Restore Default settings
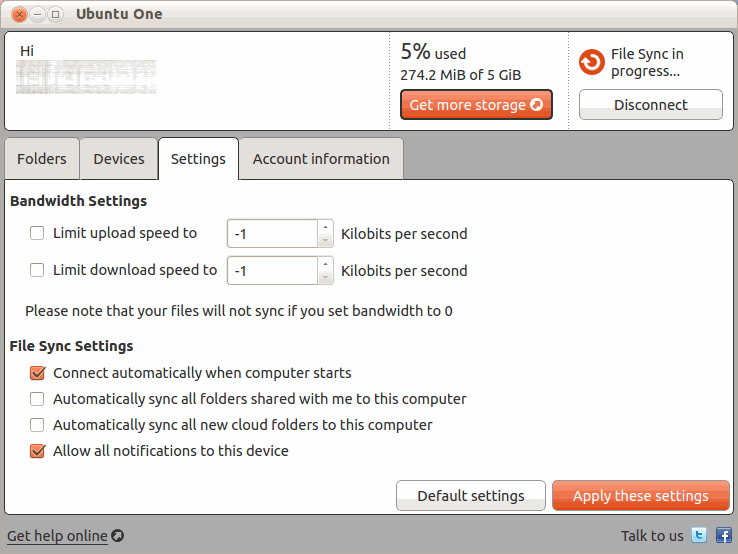This screenshot has width=738, height=554. point(471,496)
